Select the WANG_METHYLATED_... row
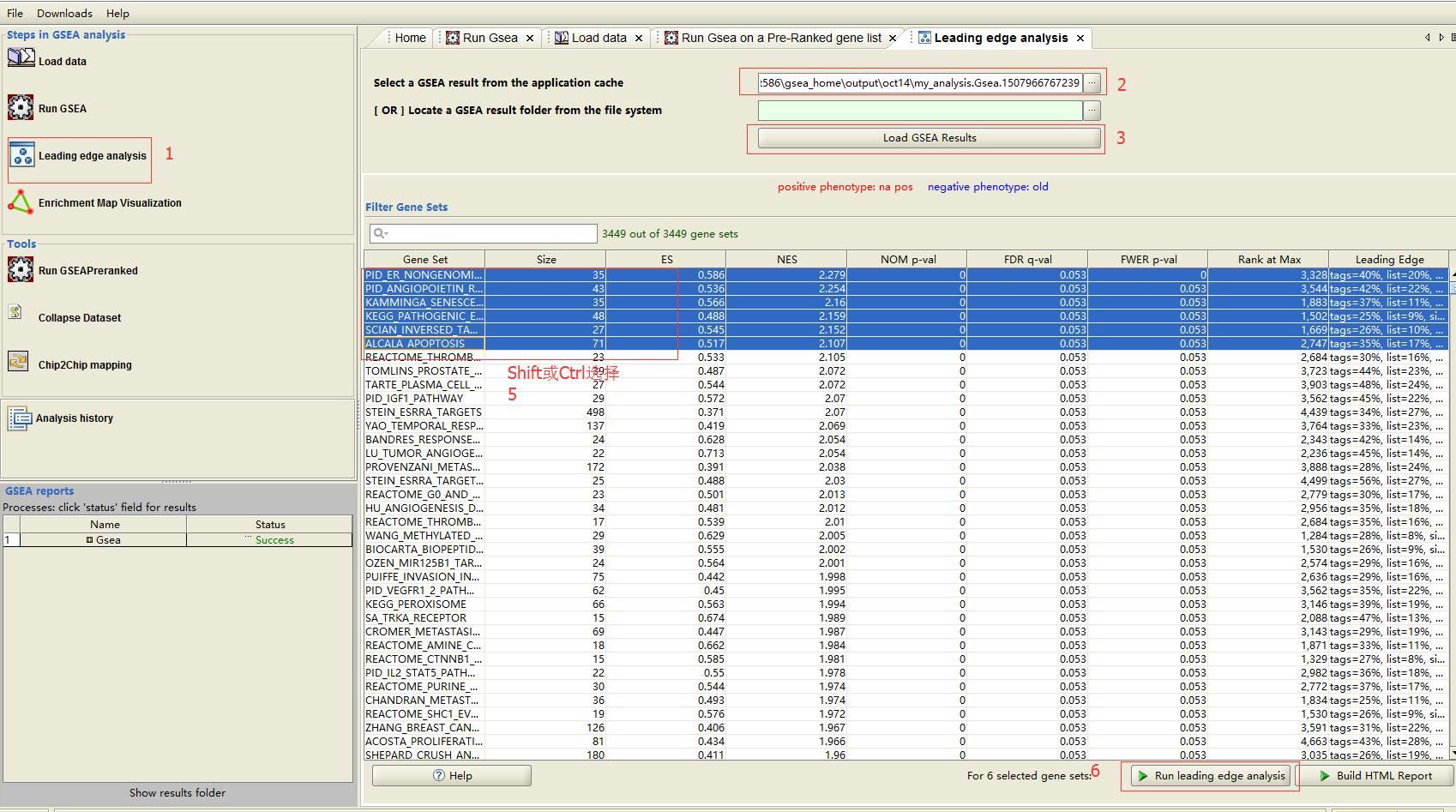Image resolution: width=1456 pixels, height=812 pixels. [906, 535]
